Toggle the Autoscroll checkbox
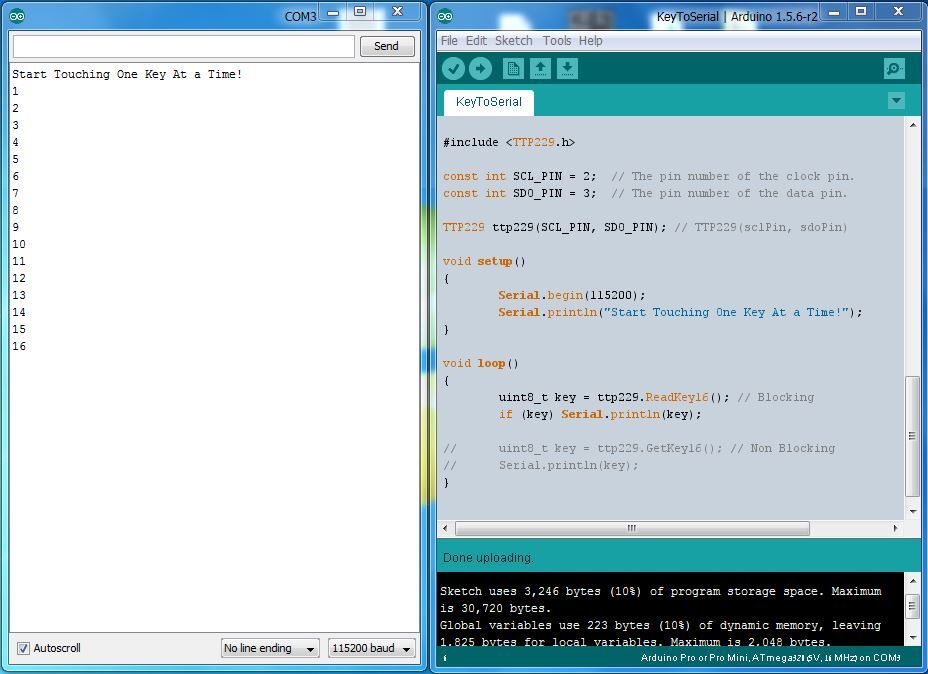The width and height of the screenshot is (928, 674). pyautogui.click(x=23, y=648)
